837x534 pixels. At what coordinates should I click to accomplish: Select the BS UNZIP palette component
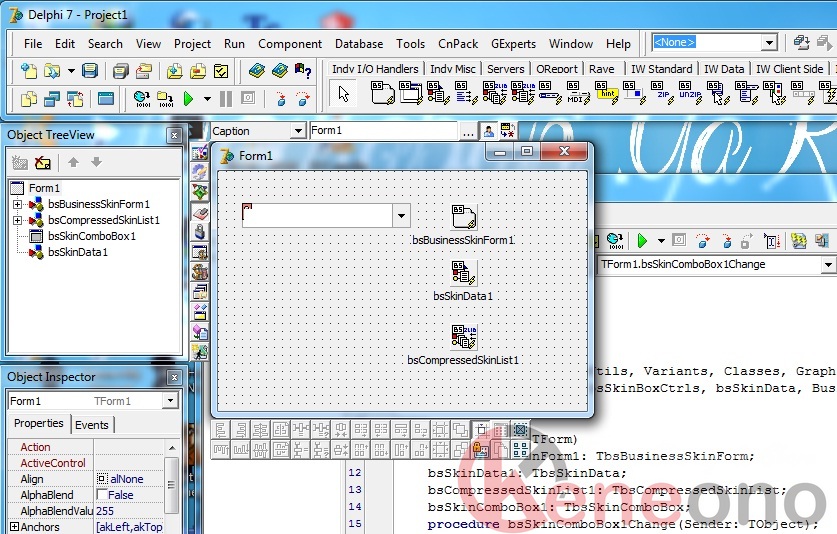click(690, 93)
